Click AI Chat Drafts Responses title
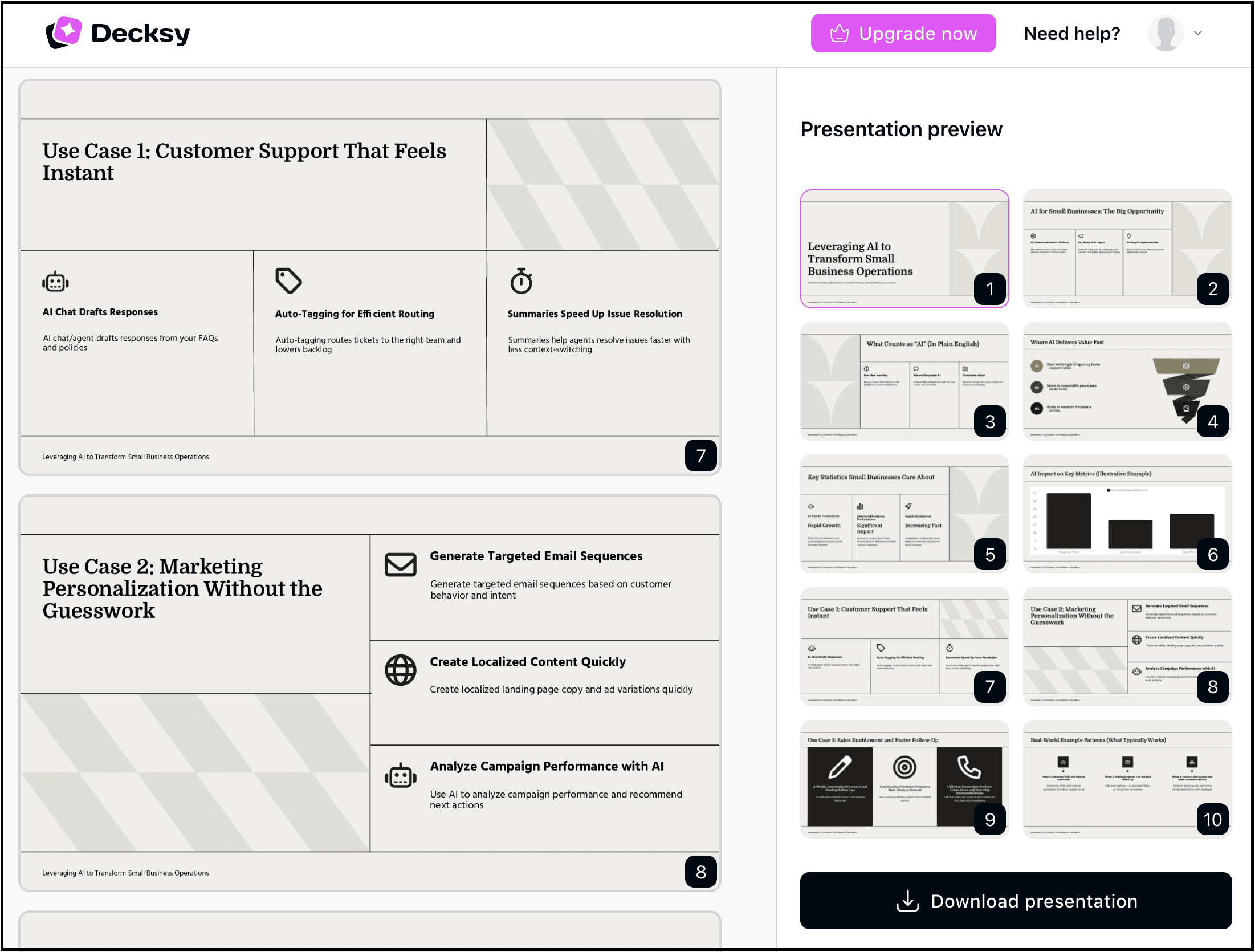Screen dimensions: 1255x952 100,312
